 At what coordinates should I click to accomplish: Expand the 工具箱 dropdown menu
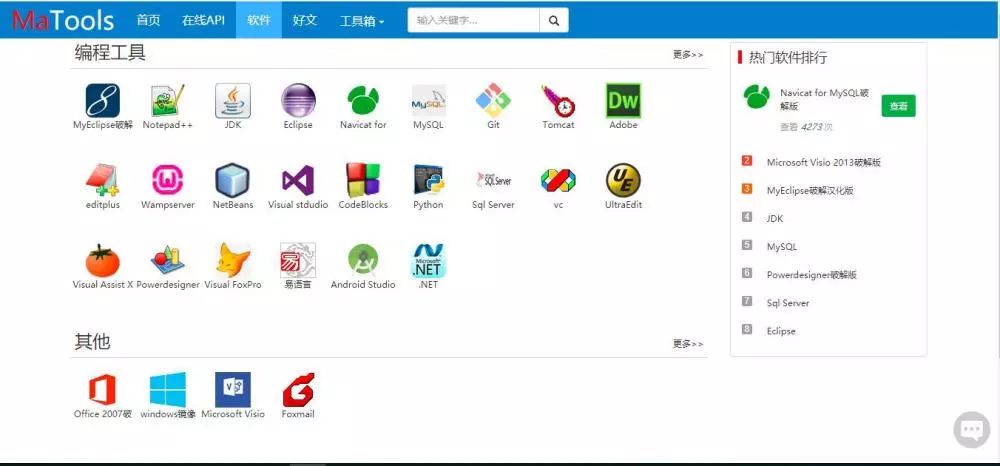[362, 20]
